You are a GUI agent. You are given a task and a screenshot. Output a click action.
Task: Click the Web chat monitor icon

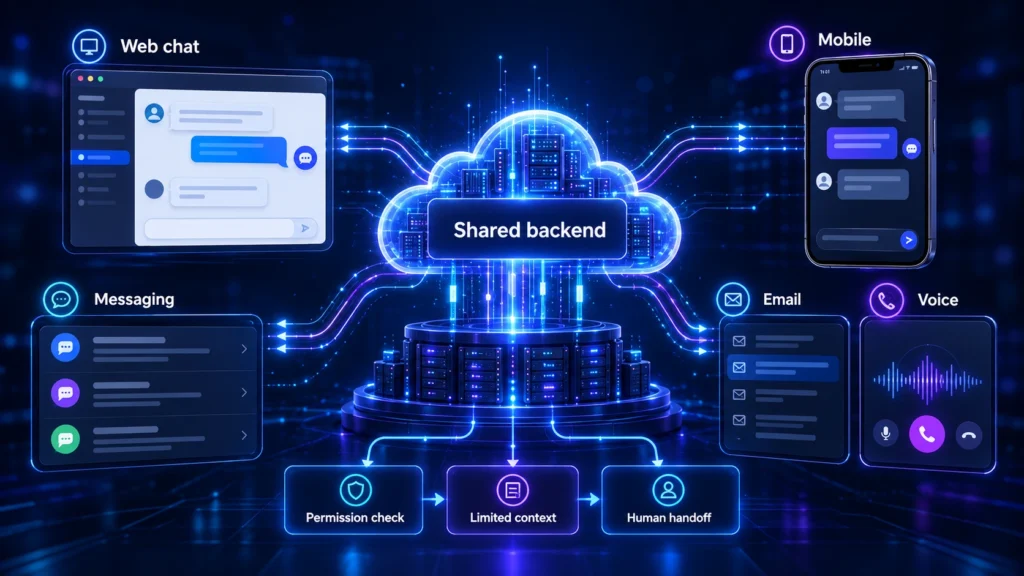(89, 46)
